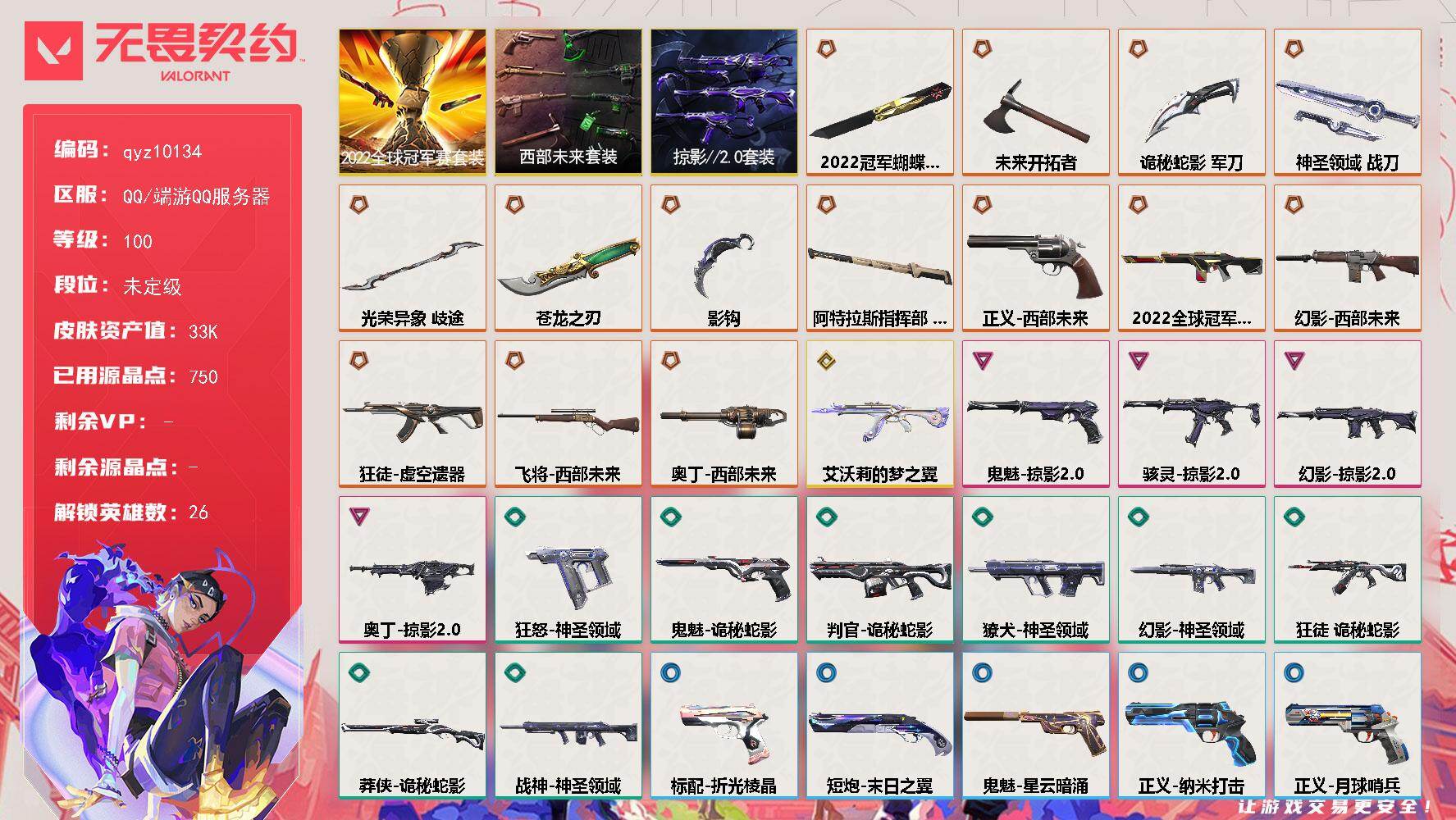The width and height of the screenshot is (1456, 820).
Task: Click the 正义-月球哨兵 skin card
Action: click(x=1348, y=726)
